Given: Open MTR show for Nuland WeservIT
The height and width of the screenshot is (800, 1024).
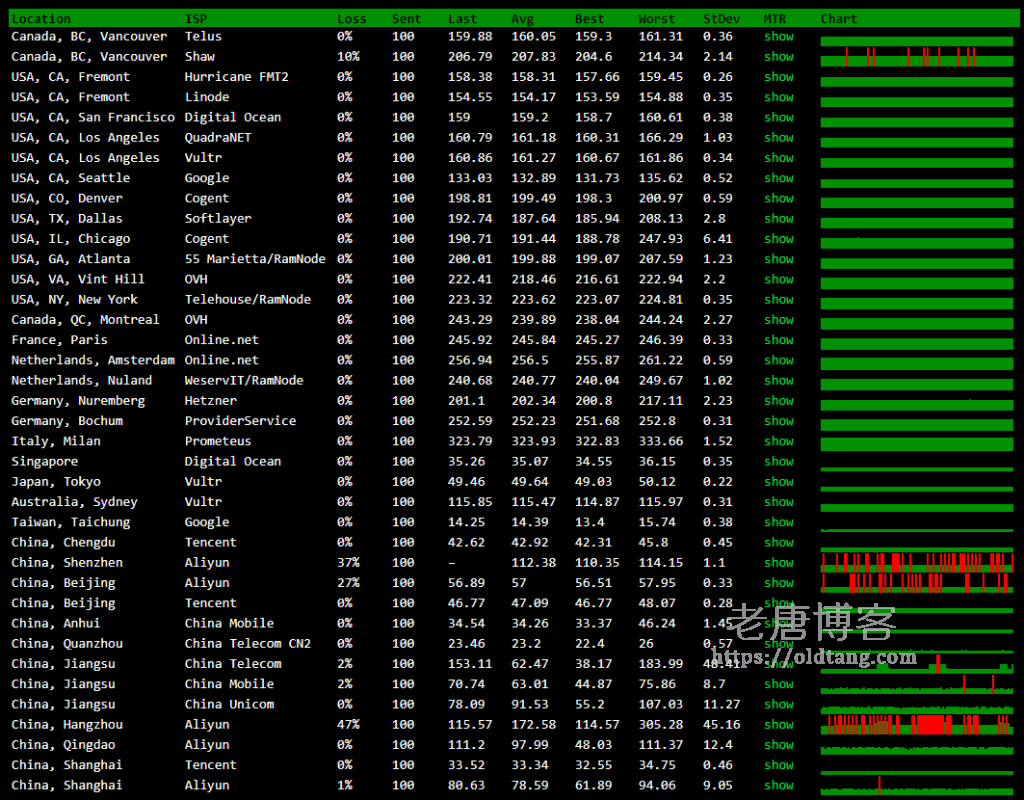Looking at the screenshot, I should click(778, 381).
